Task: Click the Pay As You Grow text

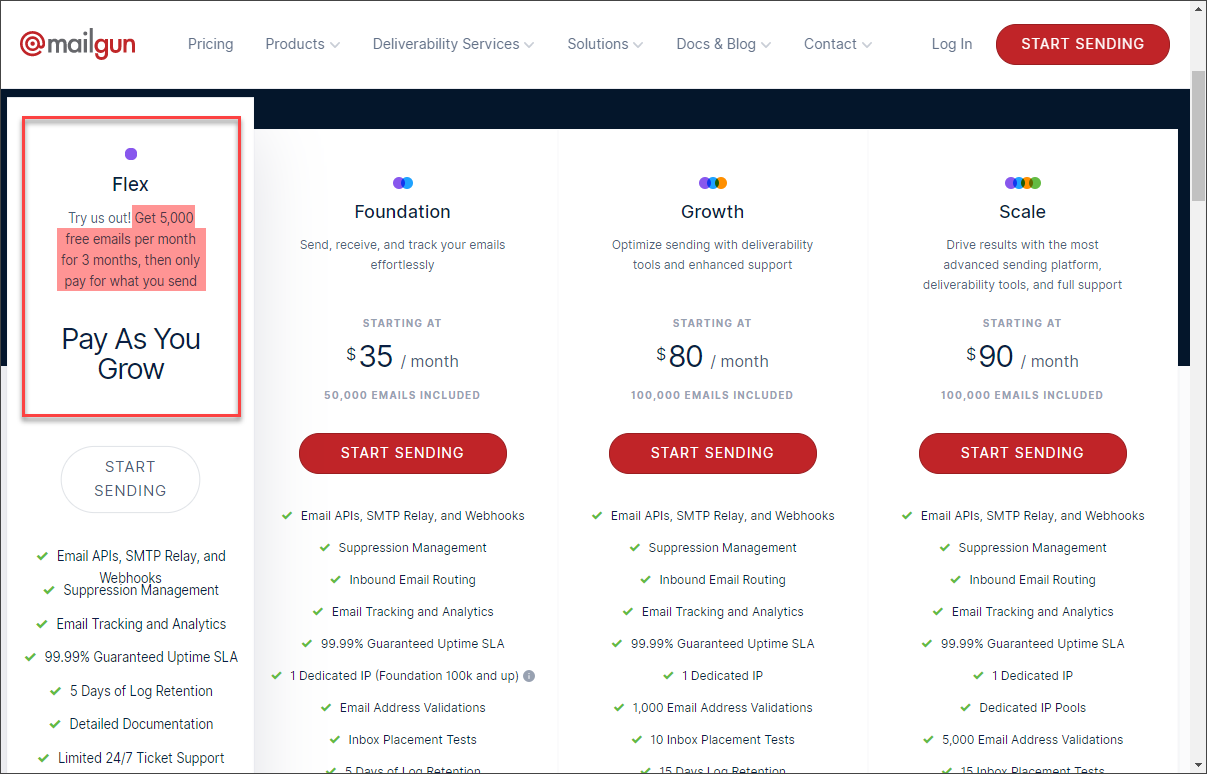Action: (131, 354)
